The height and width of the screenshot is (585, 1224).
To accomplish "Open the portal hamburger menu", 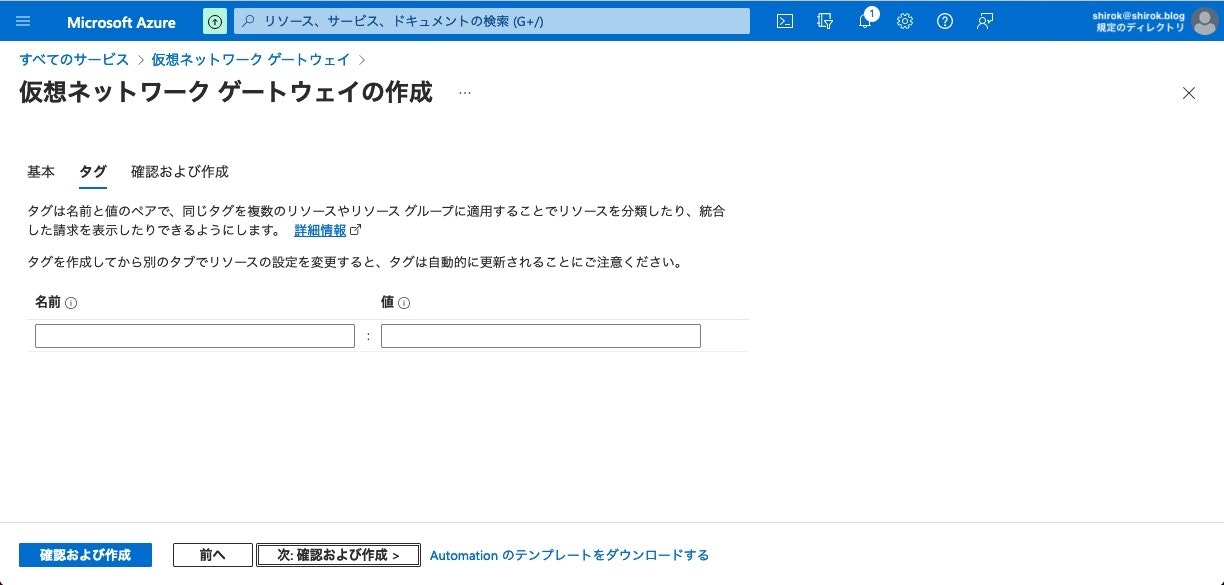I will point(22,21).
